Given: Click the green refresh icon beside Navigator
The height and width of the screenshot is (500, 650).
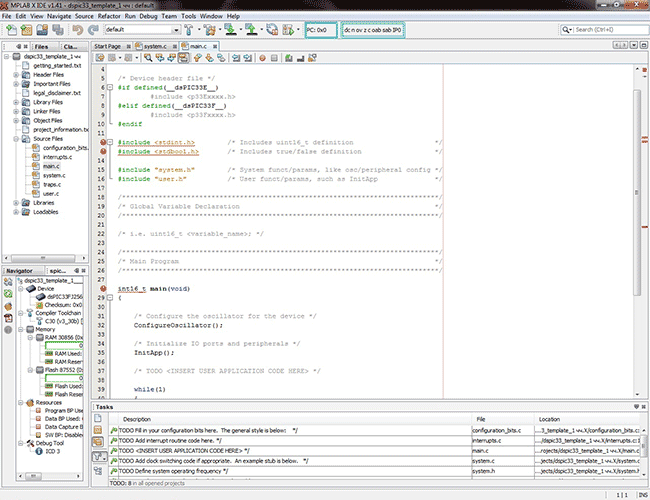Looking at the screenshot, I should (8, 294).
